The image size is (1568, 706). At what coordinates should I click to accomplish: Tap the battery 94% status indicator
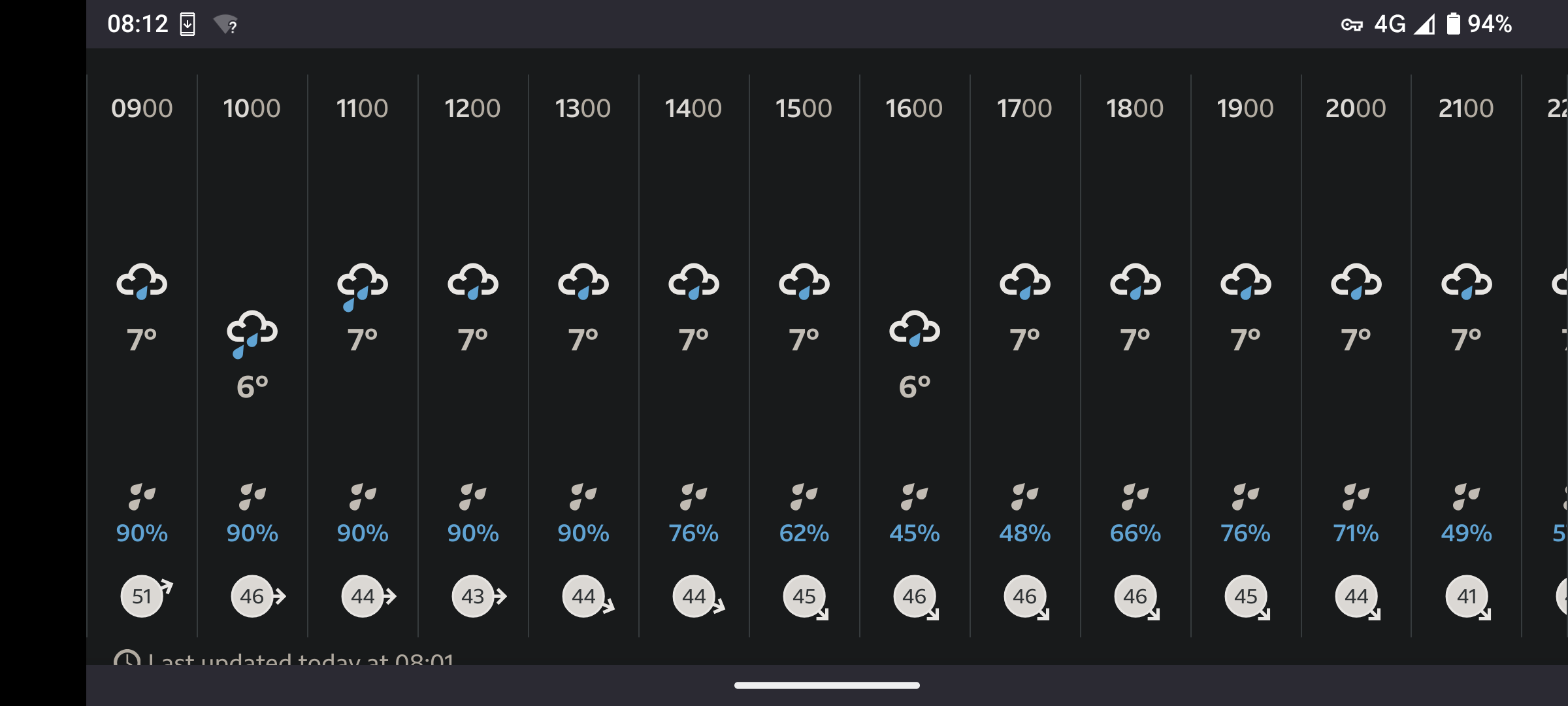[x=1479, y=24]
